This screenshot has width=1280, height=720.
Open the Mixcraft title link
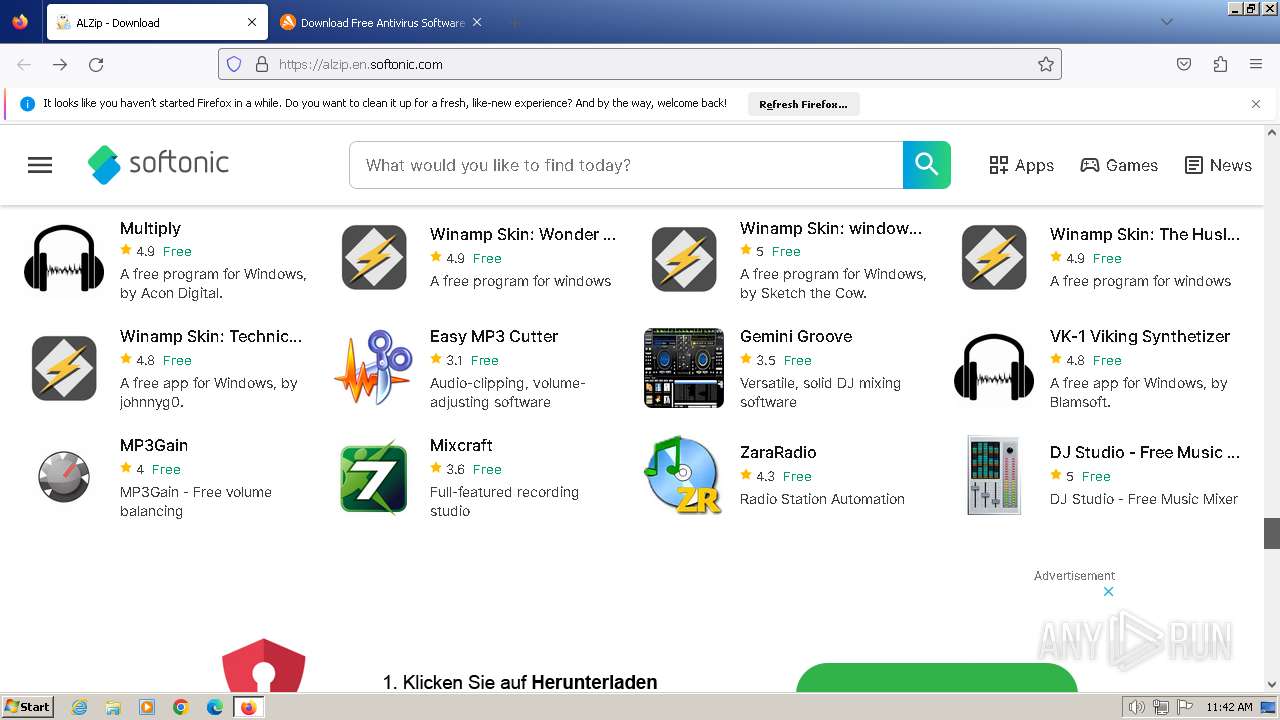pos(461,445)
